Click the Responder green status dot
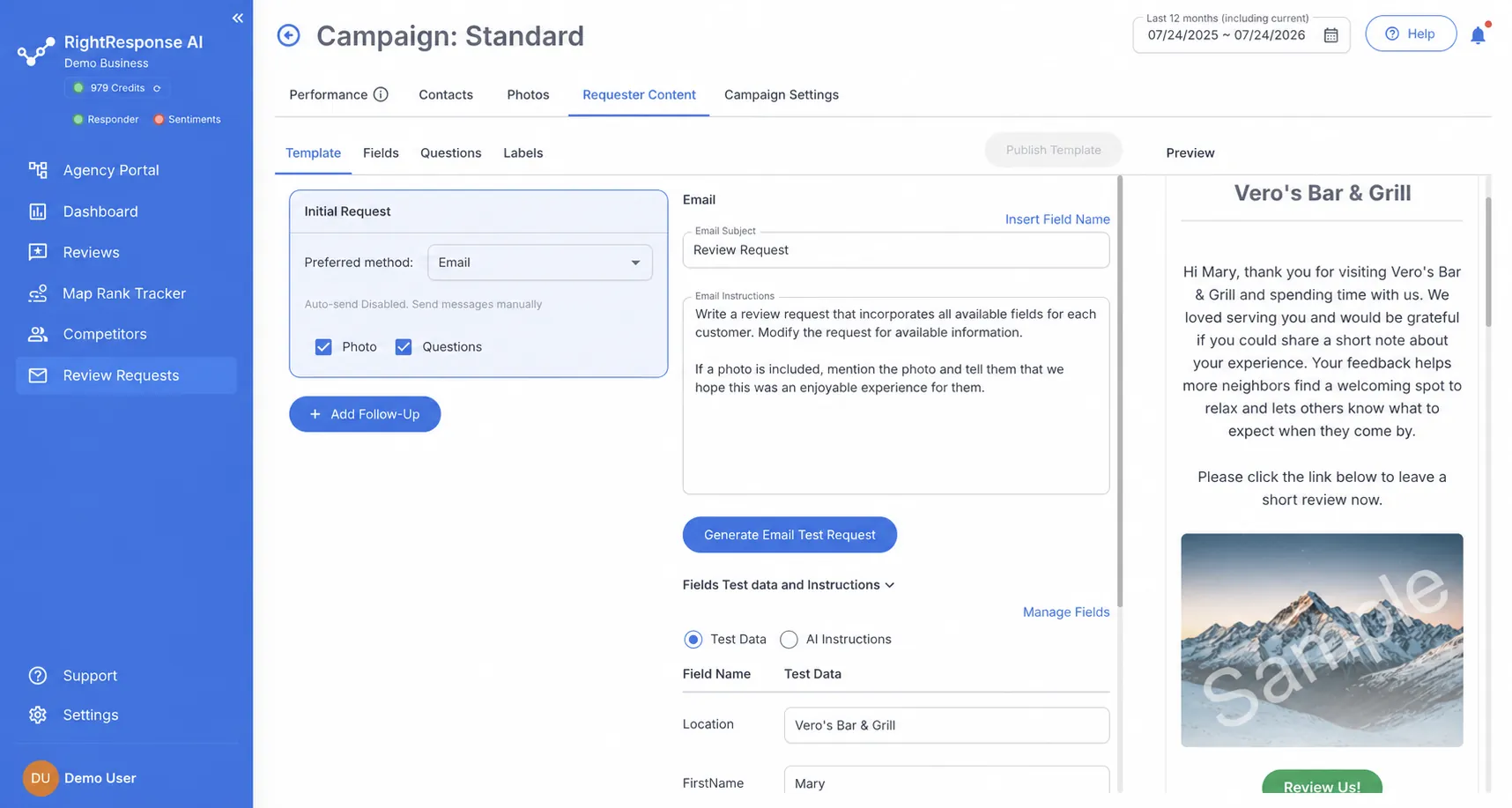 (78, 120)
